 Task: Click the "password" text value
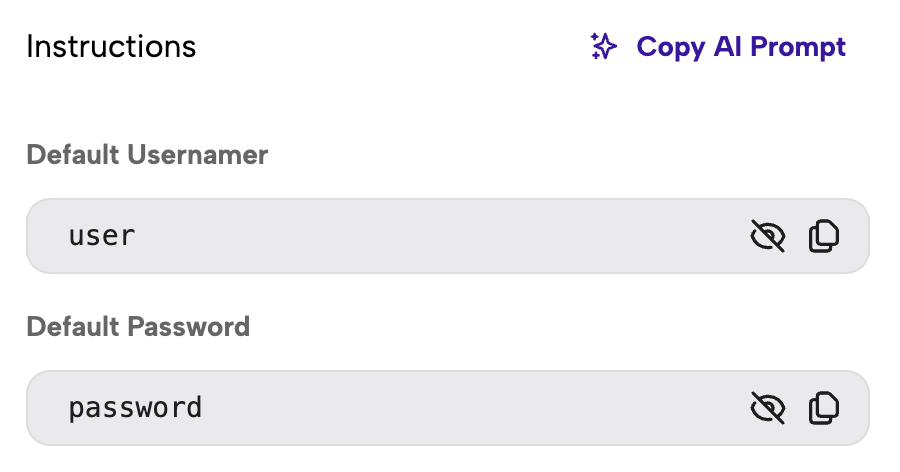135,408
